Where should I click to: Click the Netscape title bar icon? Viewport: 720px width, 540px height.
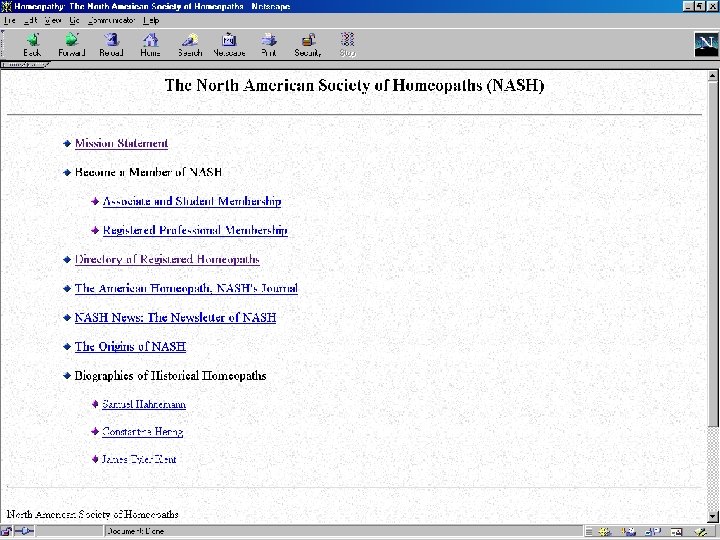click(6, 6)
